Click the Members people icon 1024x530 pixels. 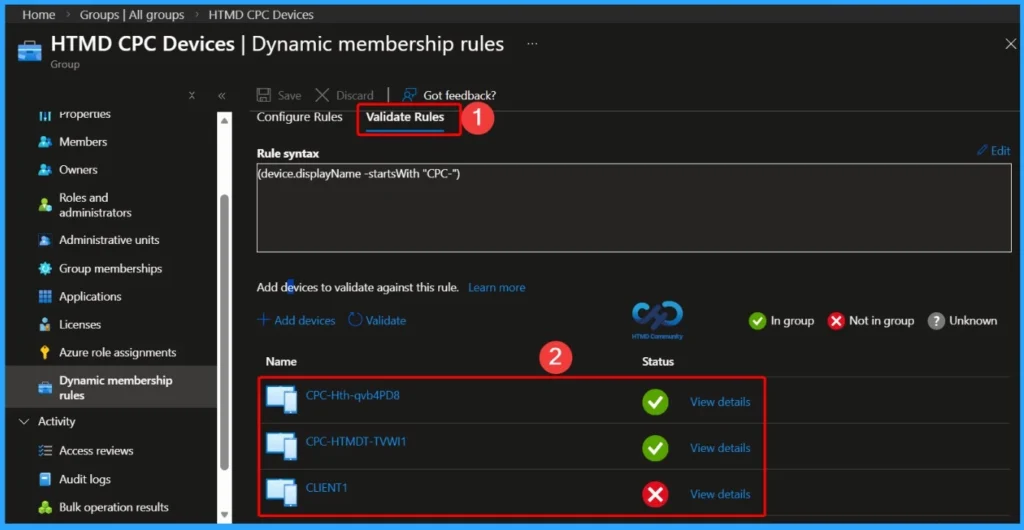(x=45, y=142)
